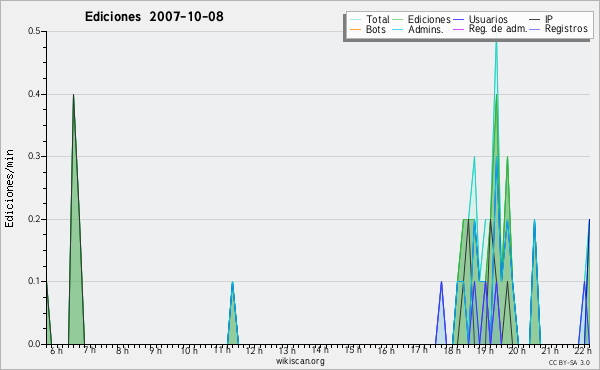Click the Ediciones/min y-axis label

[x=9, y=188]
